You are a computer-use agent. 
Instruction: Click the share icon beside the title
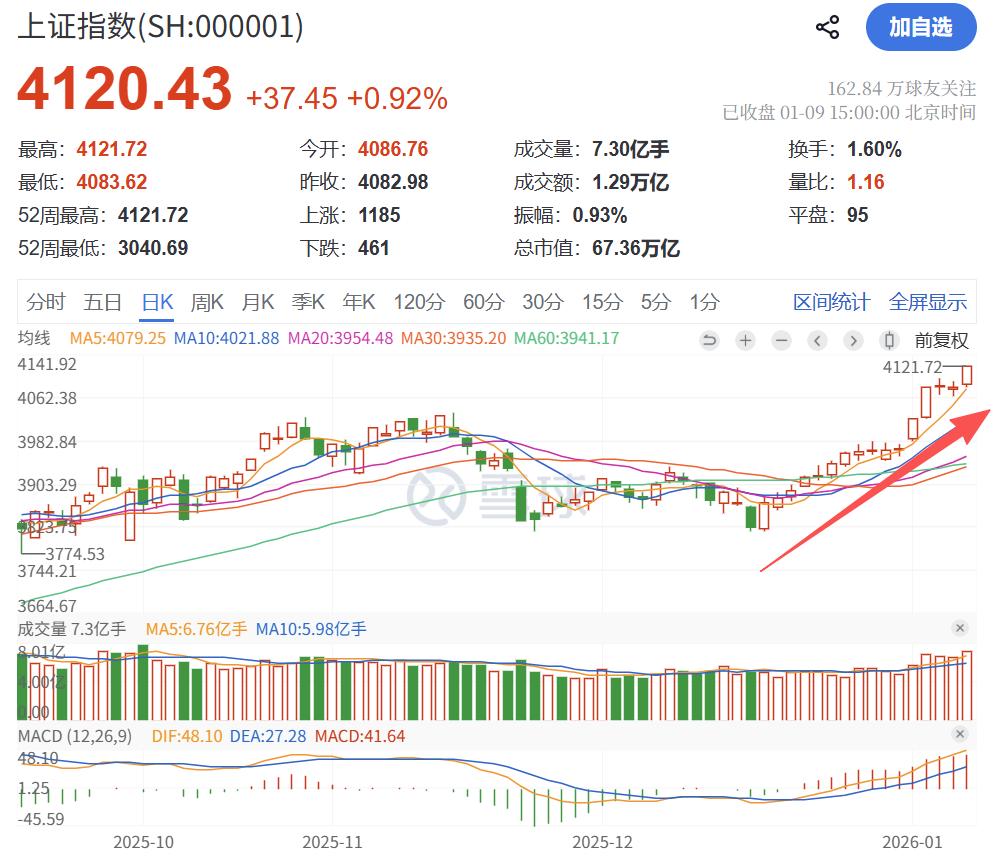pyautogui.click(x=827, y=27)
